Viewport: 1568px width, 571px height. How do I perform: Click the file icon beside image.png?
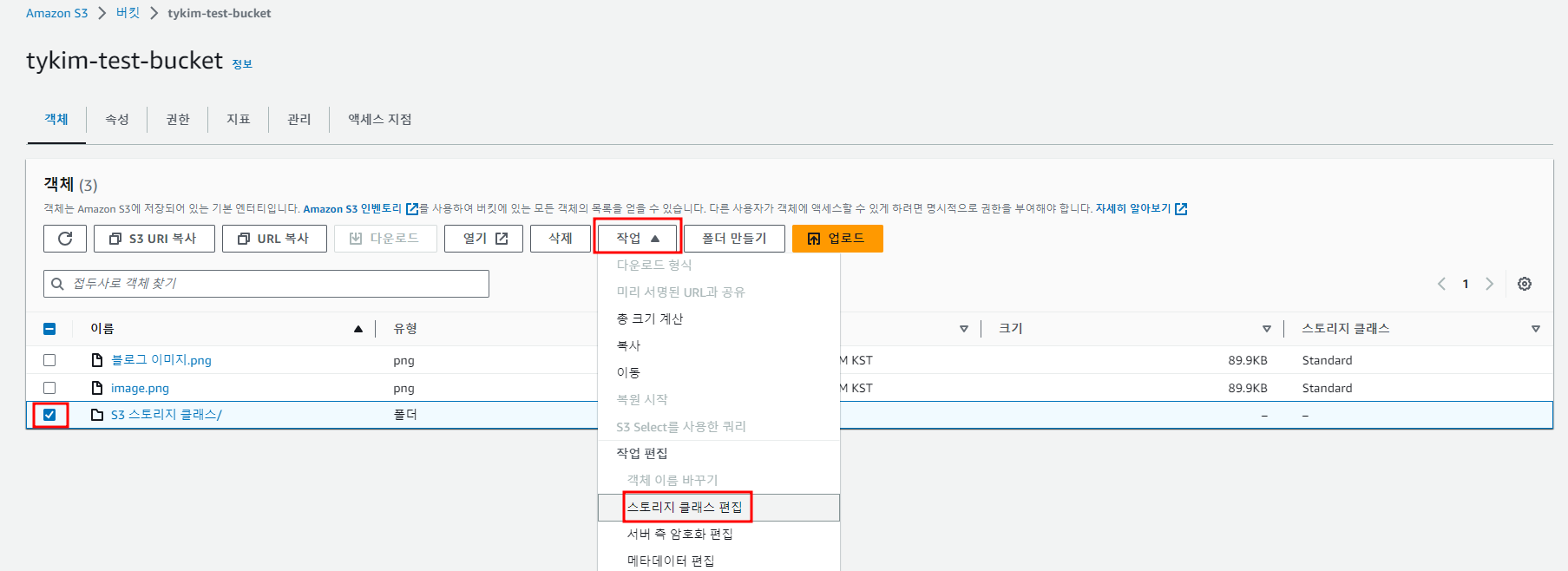point(97,388)
